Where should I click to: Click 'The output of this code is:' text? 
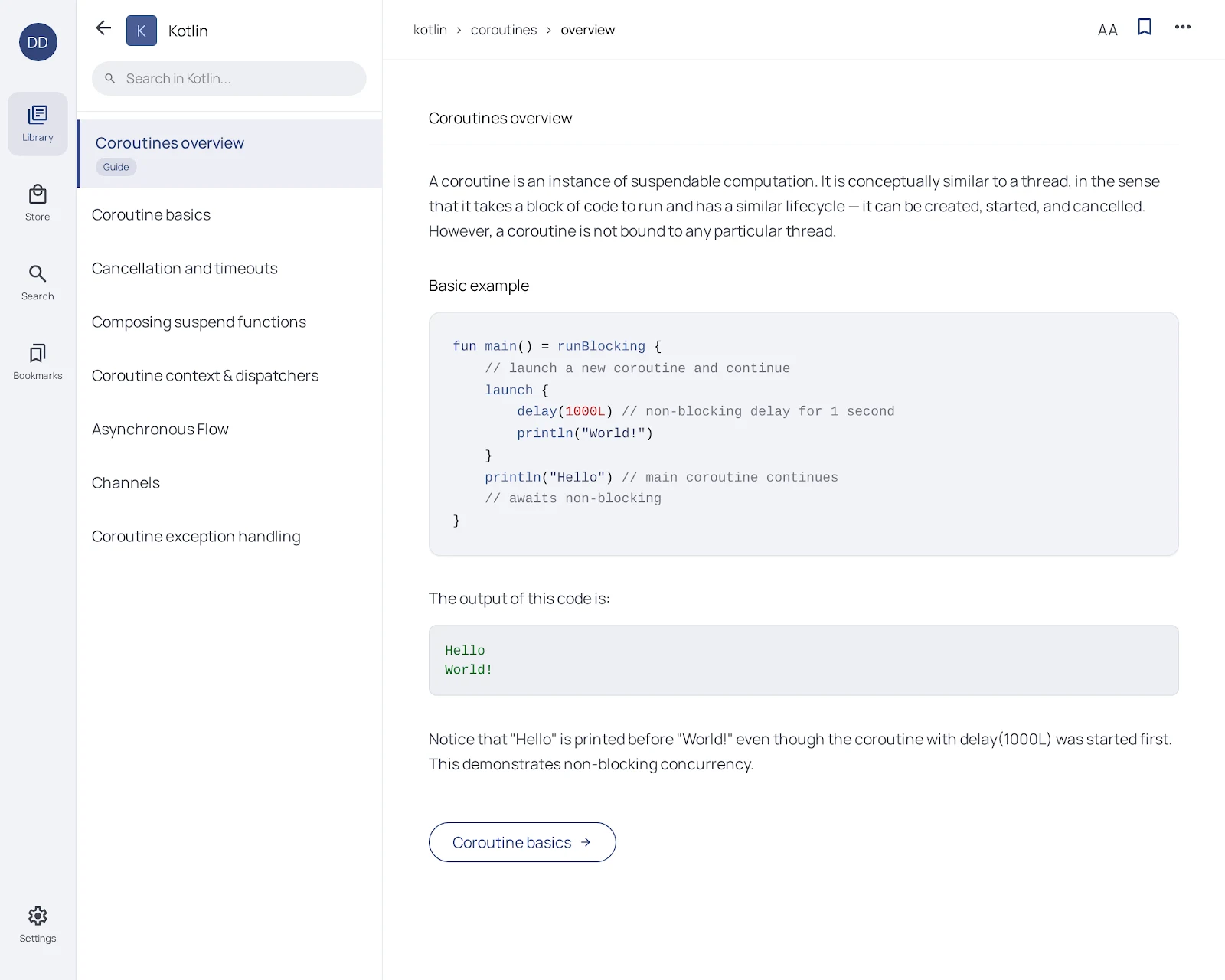519,599
